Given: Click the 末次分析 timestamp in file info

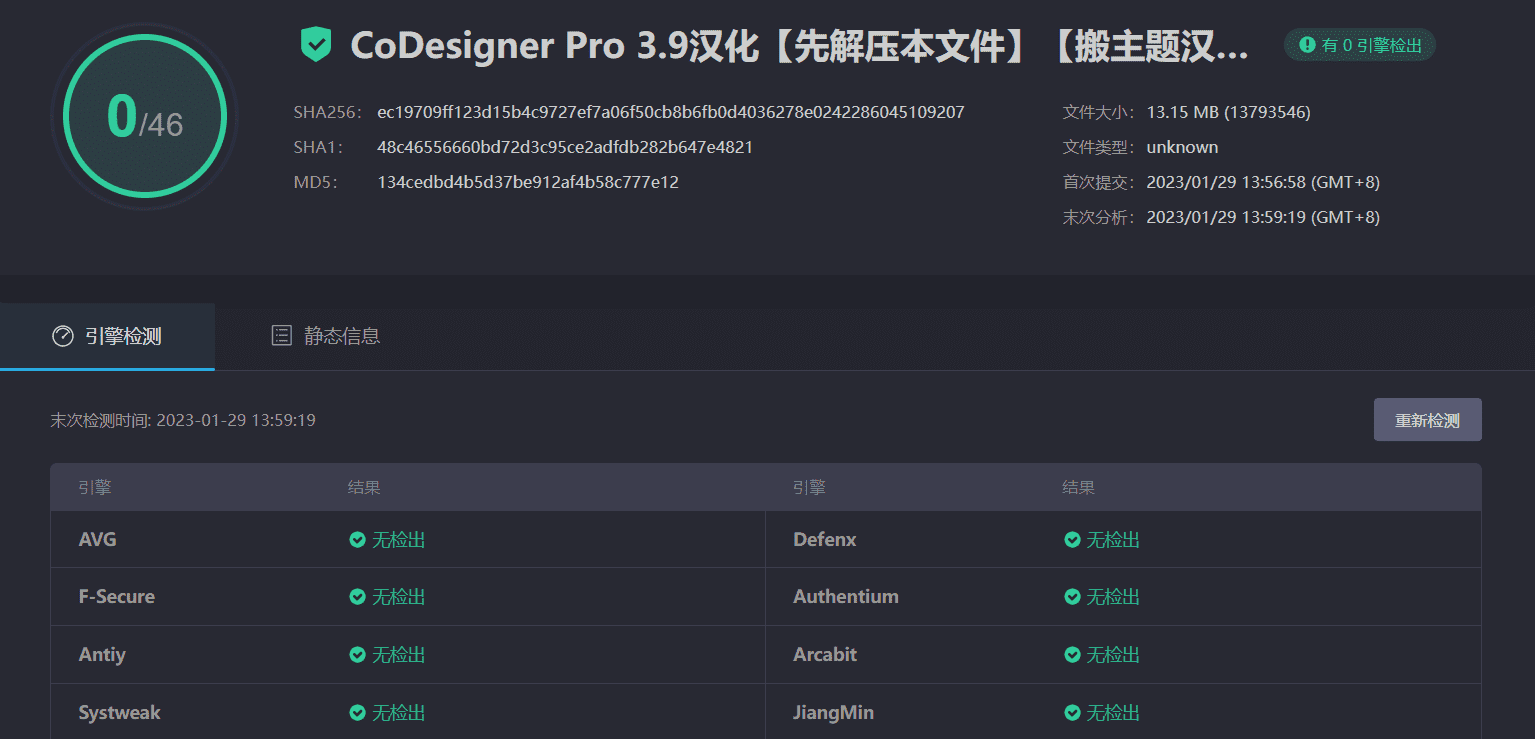Looking at the screenshot, I should tap(1263, 217).
